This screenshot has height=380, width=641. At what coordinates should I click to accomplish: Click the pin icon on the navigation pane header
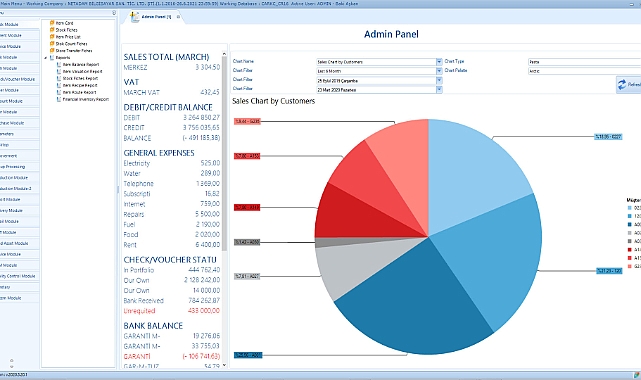(x=114, y=13)
